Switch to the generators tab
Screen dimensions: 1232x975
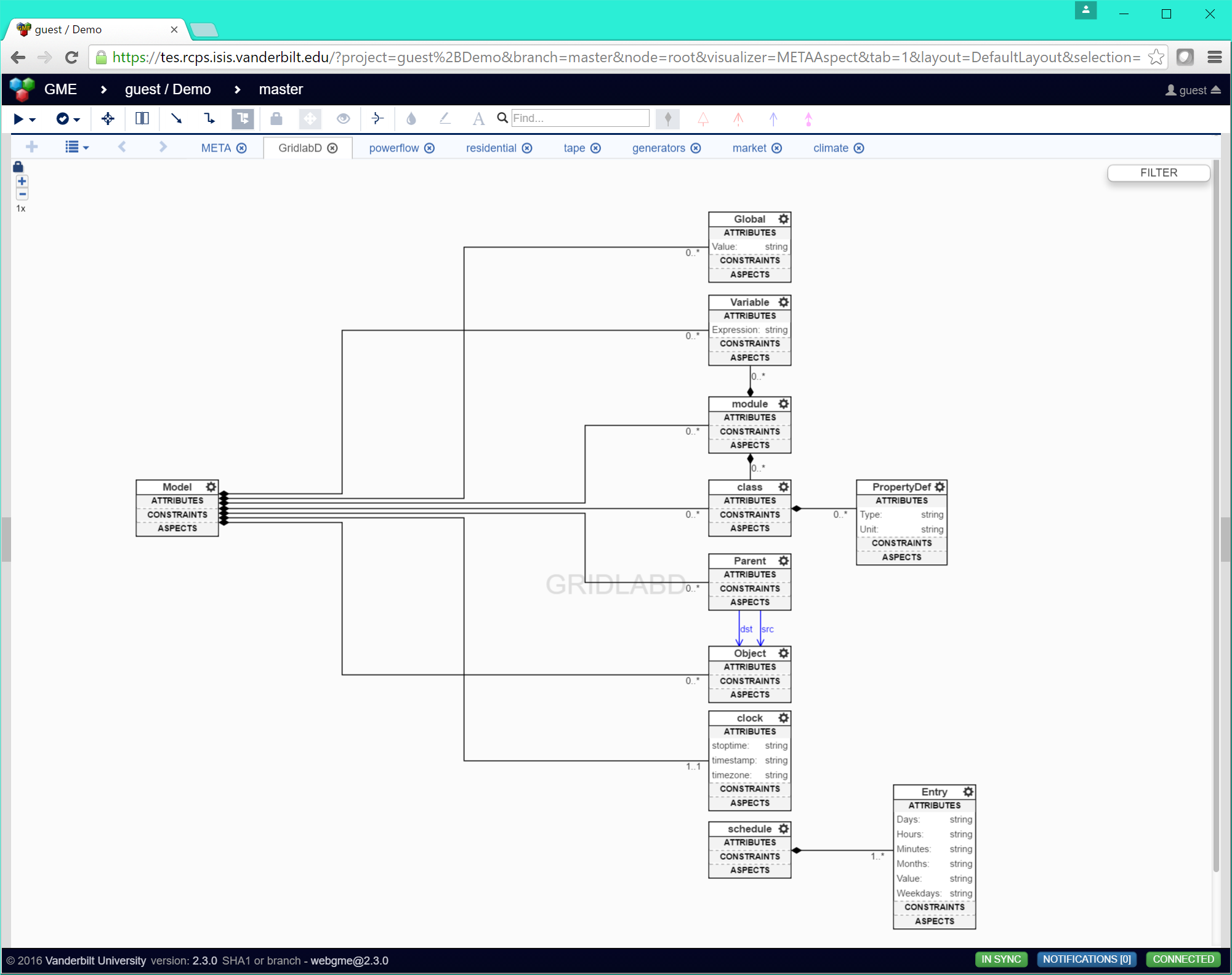point(658,148)
